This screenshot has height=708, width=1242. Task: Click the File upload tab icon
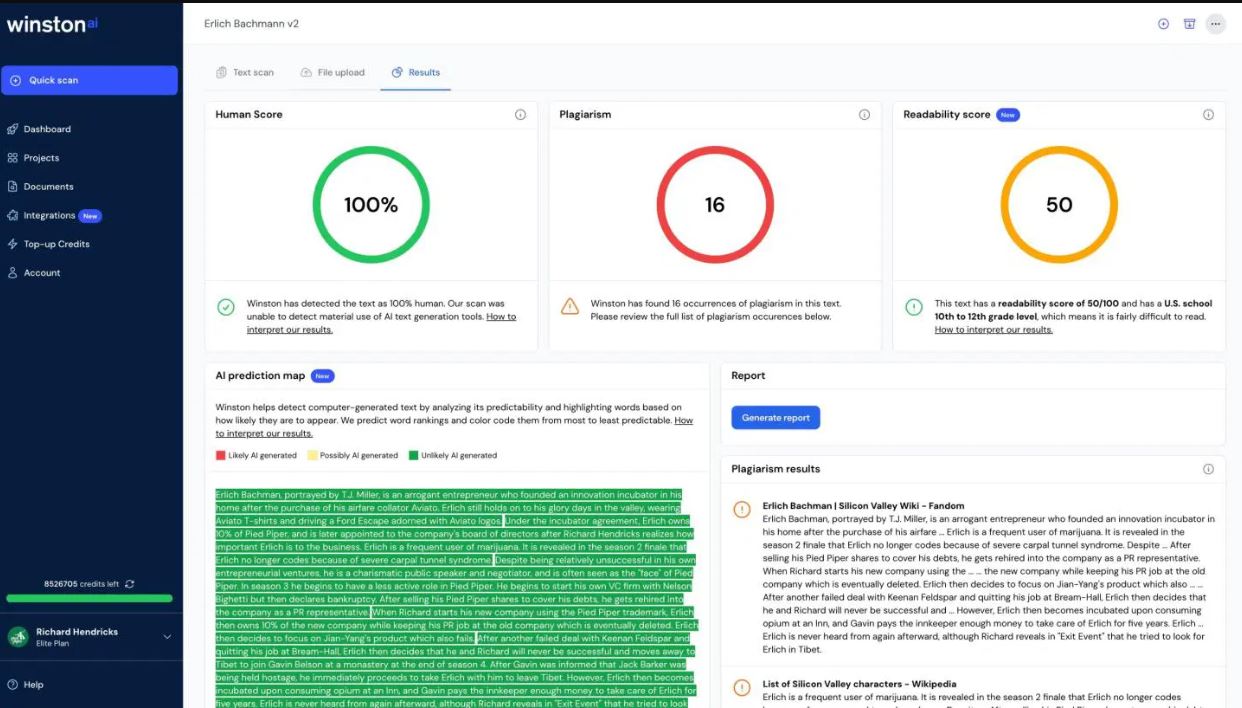coord(306,72)
